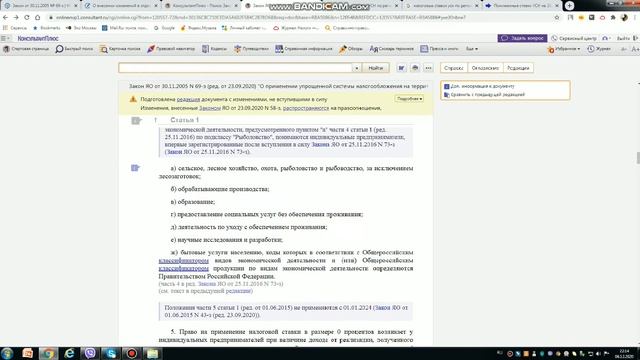Viewport: 640px width, 360px height.
Task: Click the up arrow beside Статья 1
Action: coord(155,120)
